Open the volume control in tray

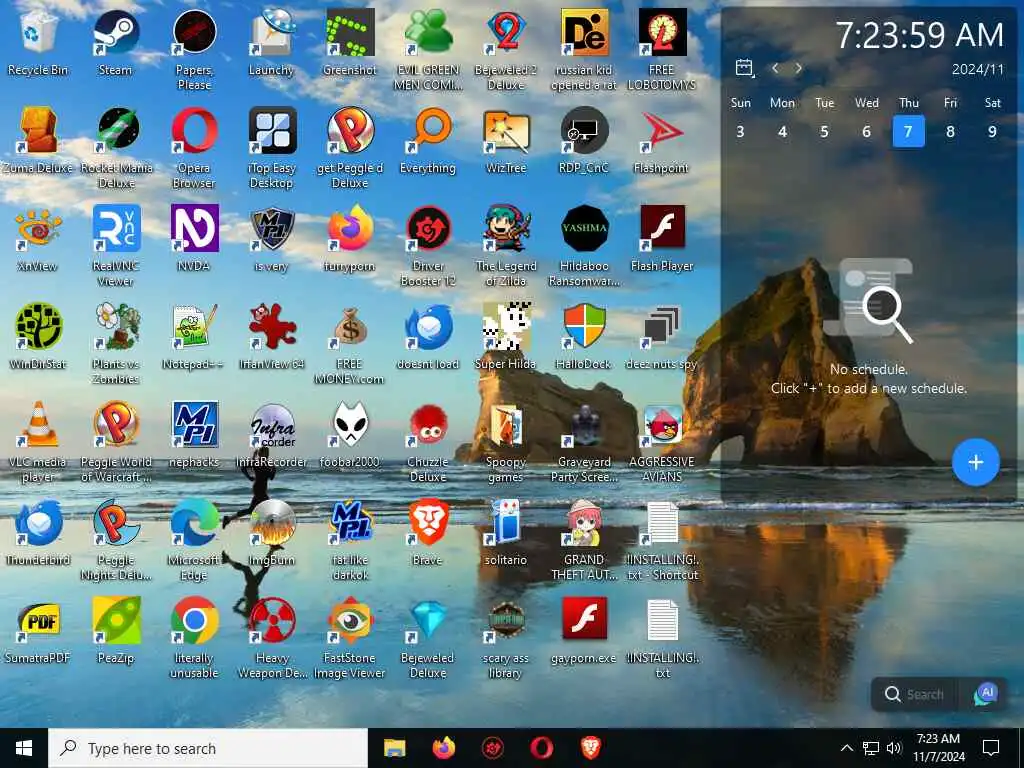894,748
